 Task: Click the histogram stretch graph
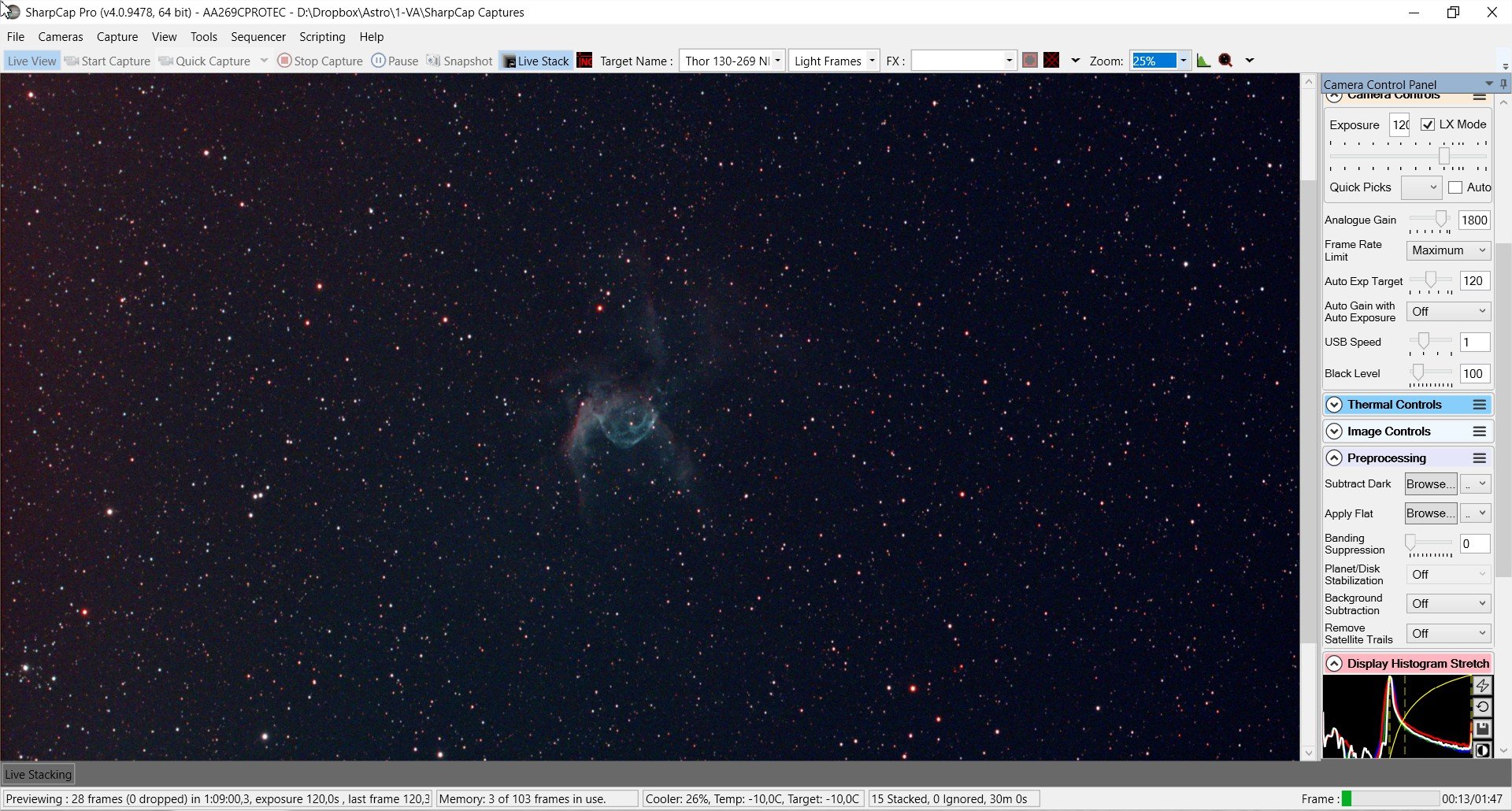(x=1397, y=717)
